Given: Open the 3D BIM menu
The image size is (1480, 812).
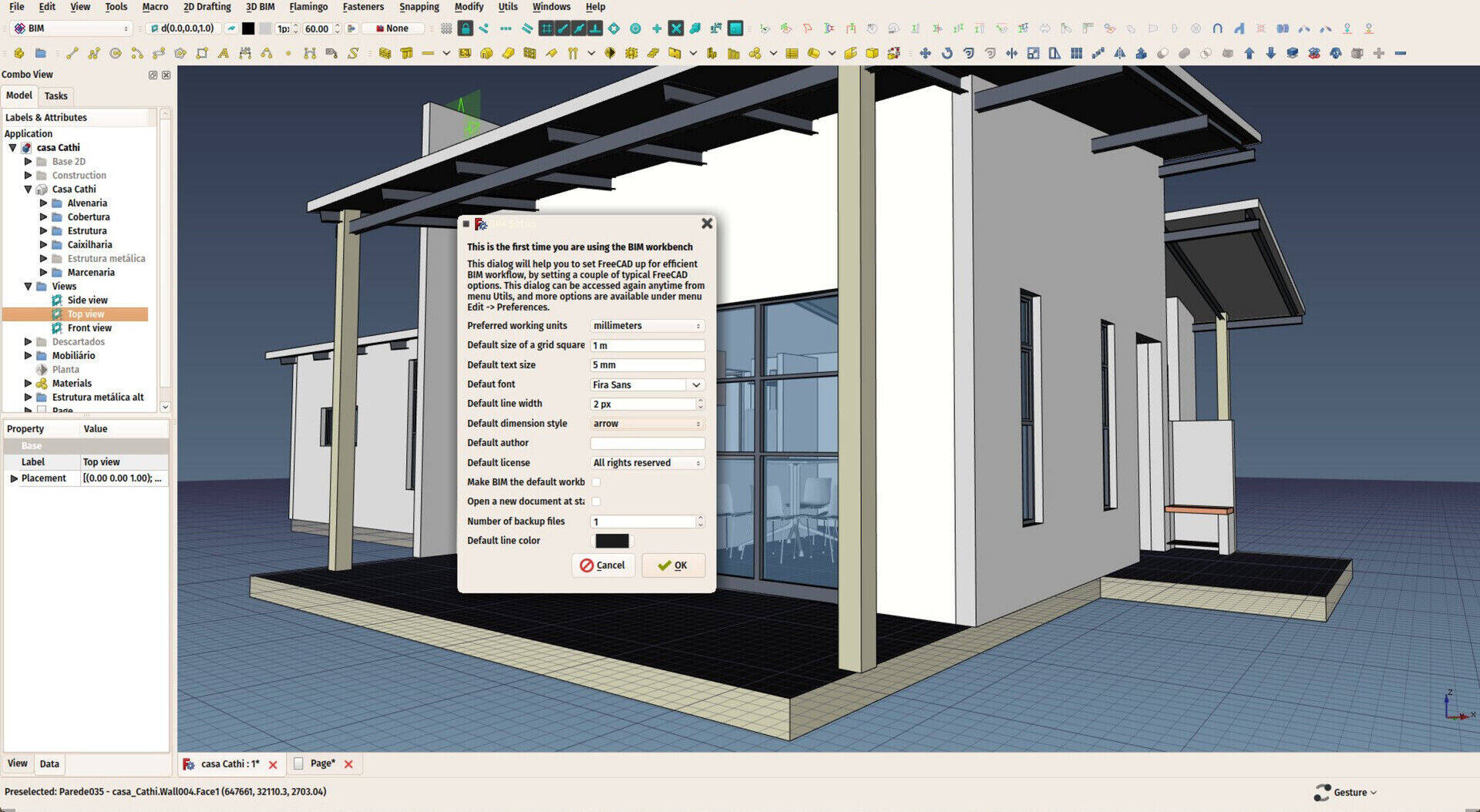Looking at the screenshot, I should [260, 7].
